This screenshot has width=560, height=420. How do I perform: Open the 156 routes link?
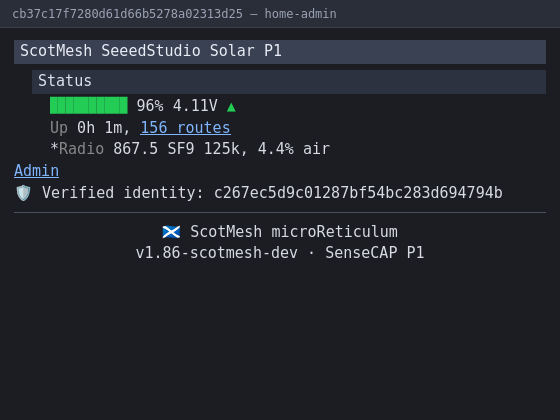pyautogui.click(x=185, y=128)
